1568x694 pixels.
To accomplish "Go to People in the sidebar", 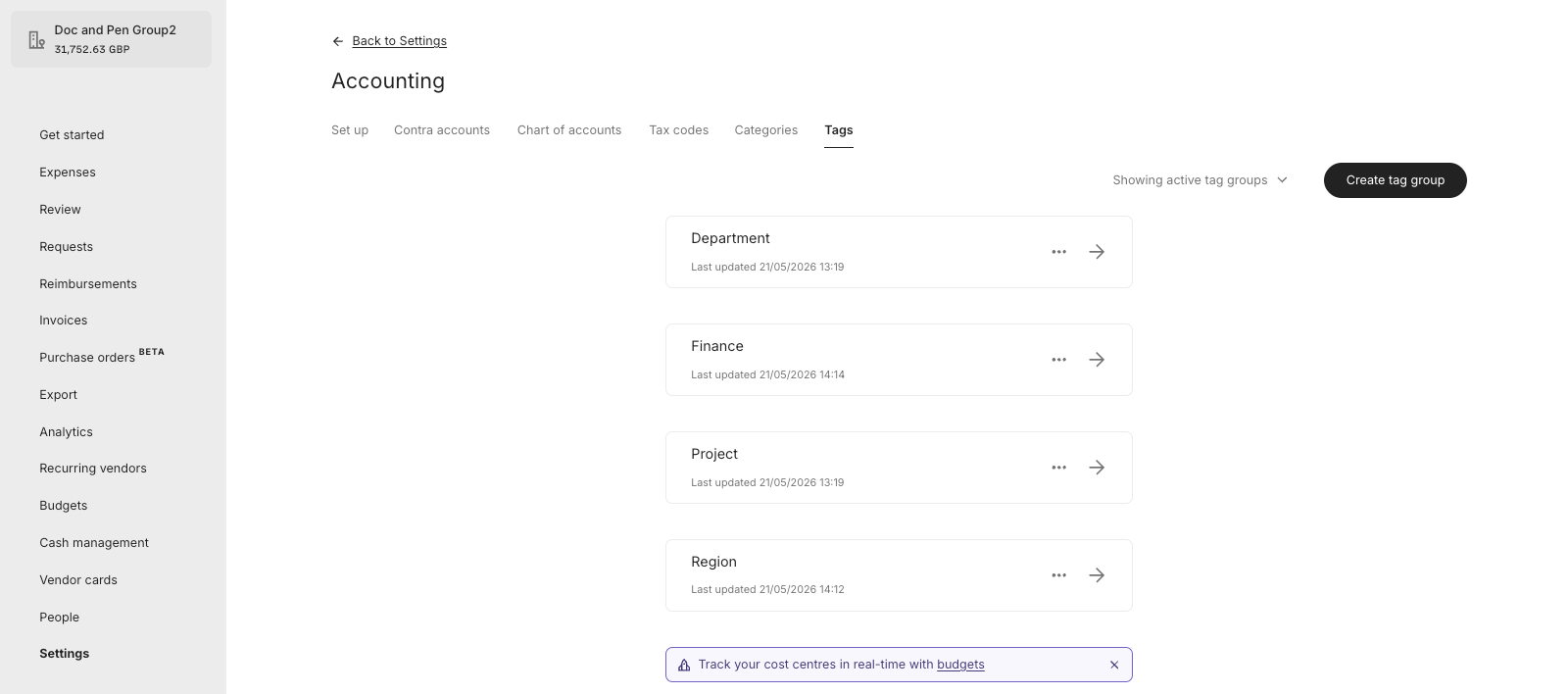I will point(59,618).
